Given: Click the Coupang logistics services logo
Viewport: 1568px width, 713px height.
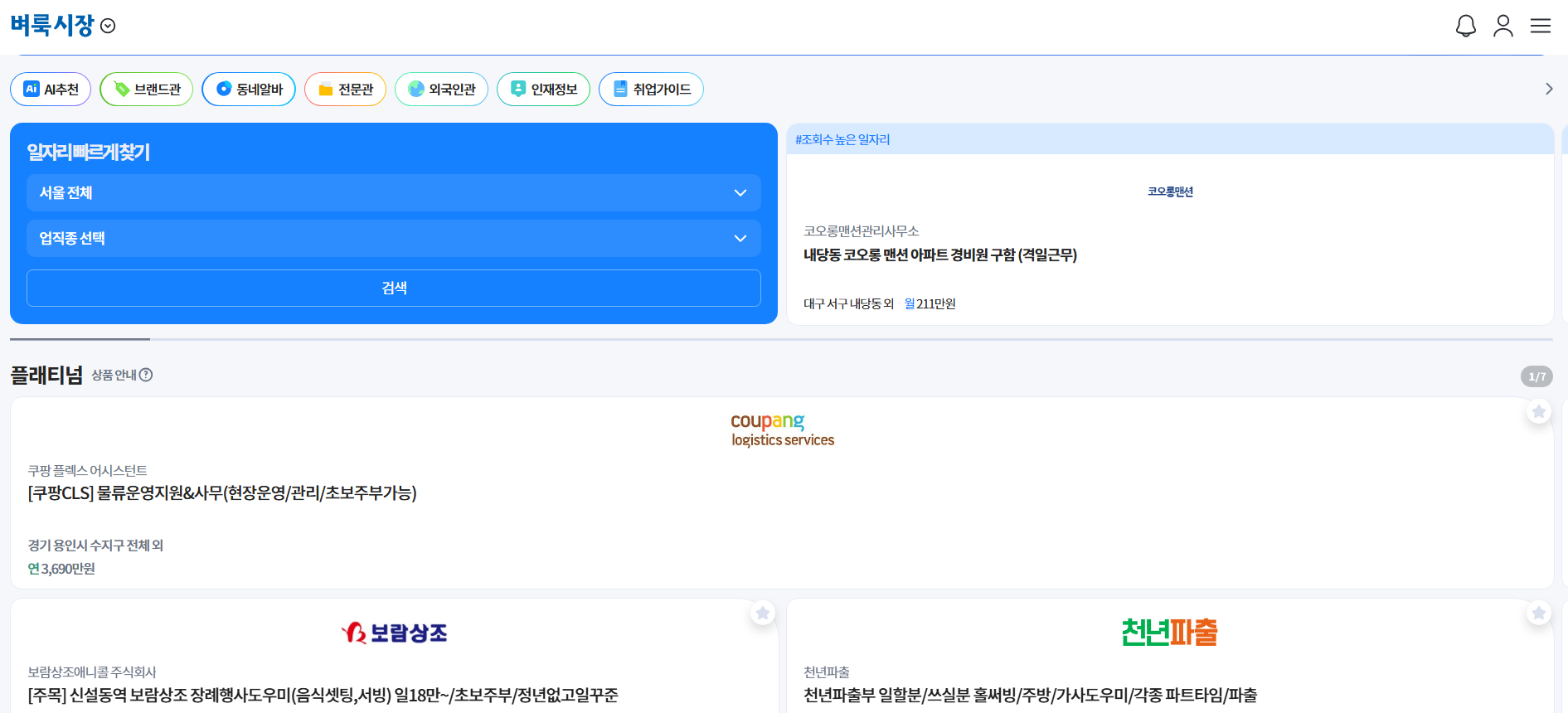Looking at the screenshot, I should point(782,429).
